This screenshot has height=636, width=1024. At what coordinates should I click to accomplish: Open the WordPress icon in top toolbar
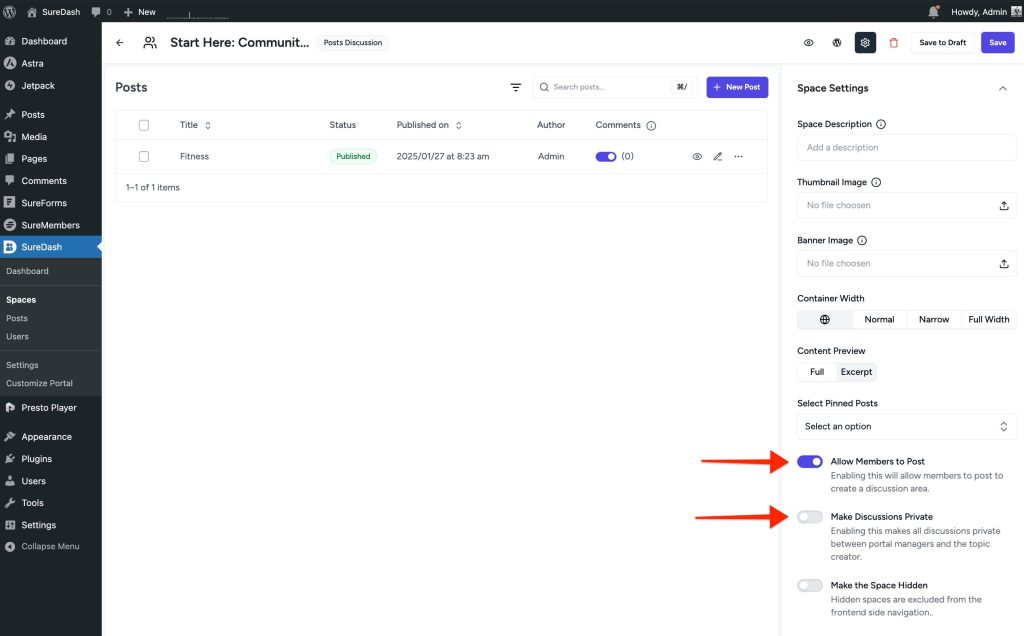[x=836, y=42]
